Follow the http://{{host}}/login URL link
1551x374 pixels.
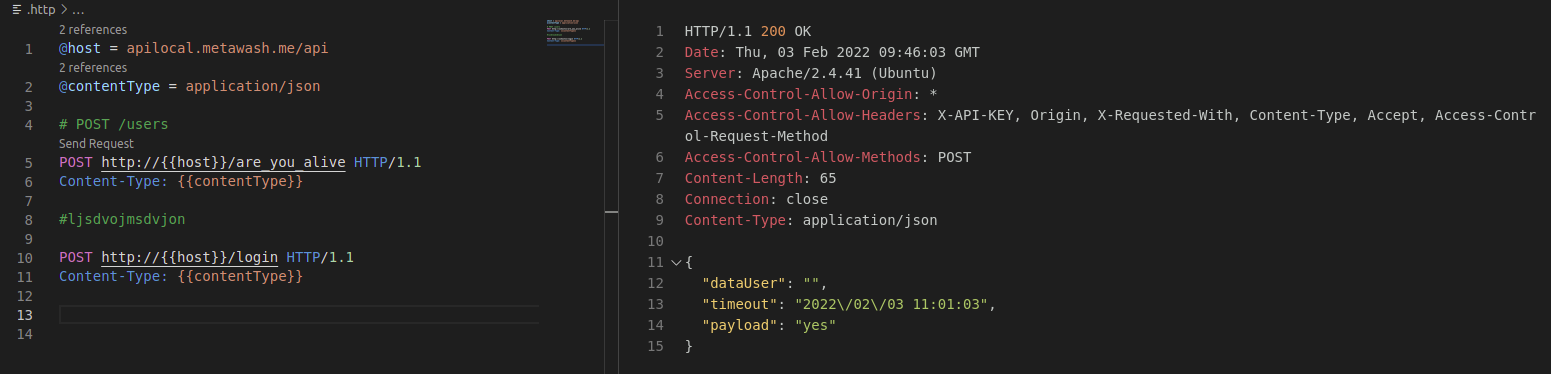(190, 258)
